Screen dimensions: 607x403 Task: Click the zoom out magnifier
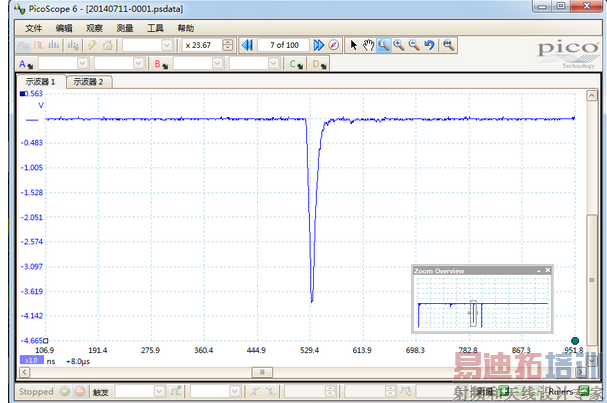(x=414, y=45)
